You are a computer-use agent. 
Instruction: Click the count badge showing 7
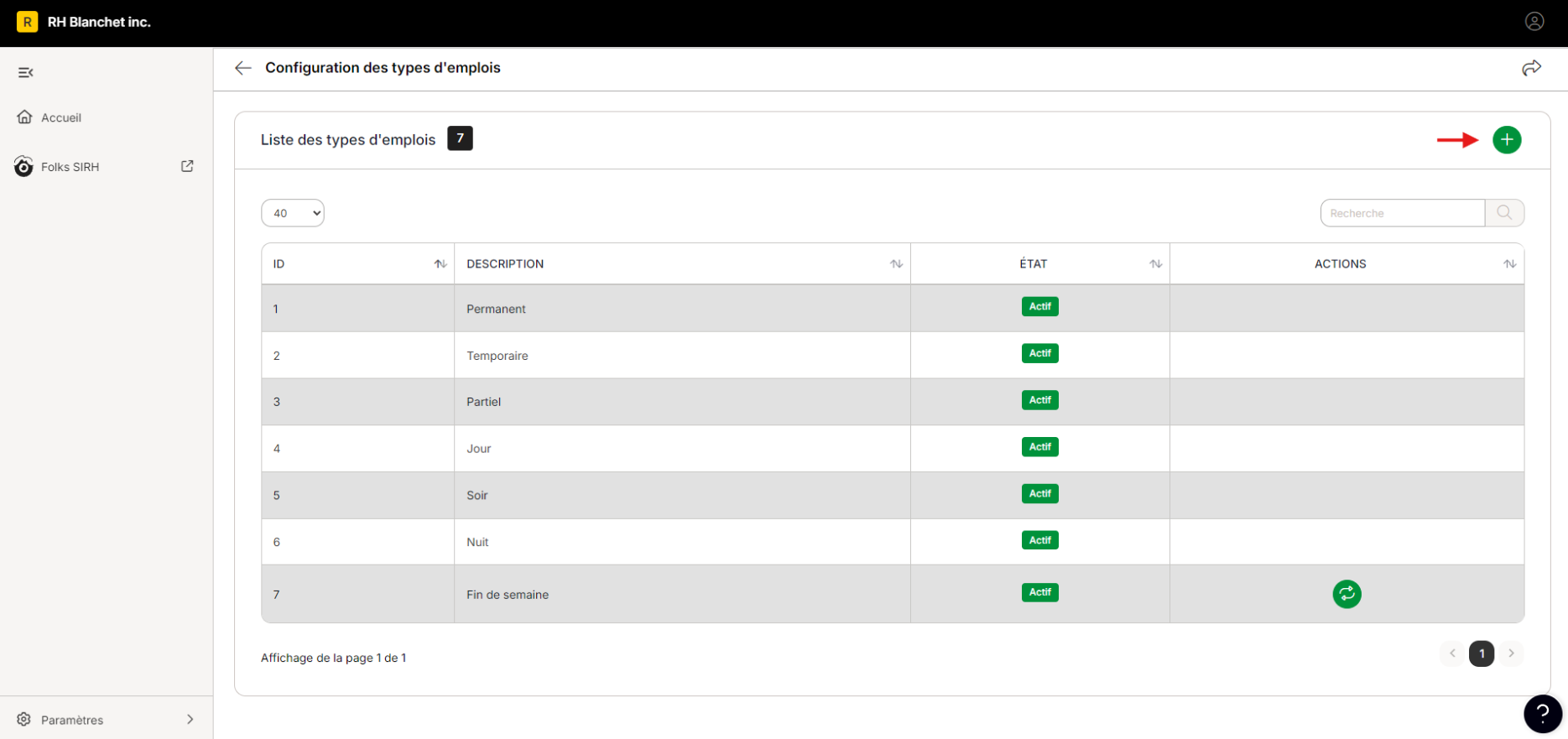[x=460, y=138]
